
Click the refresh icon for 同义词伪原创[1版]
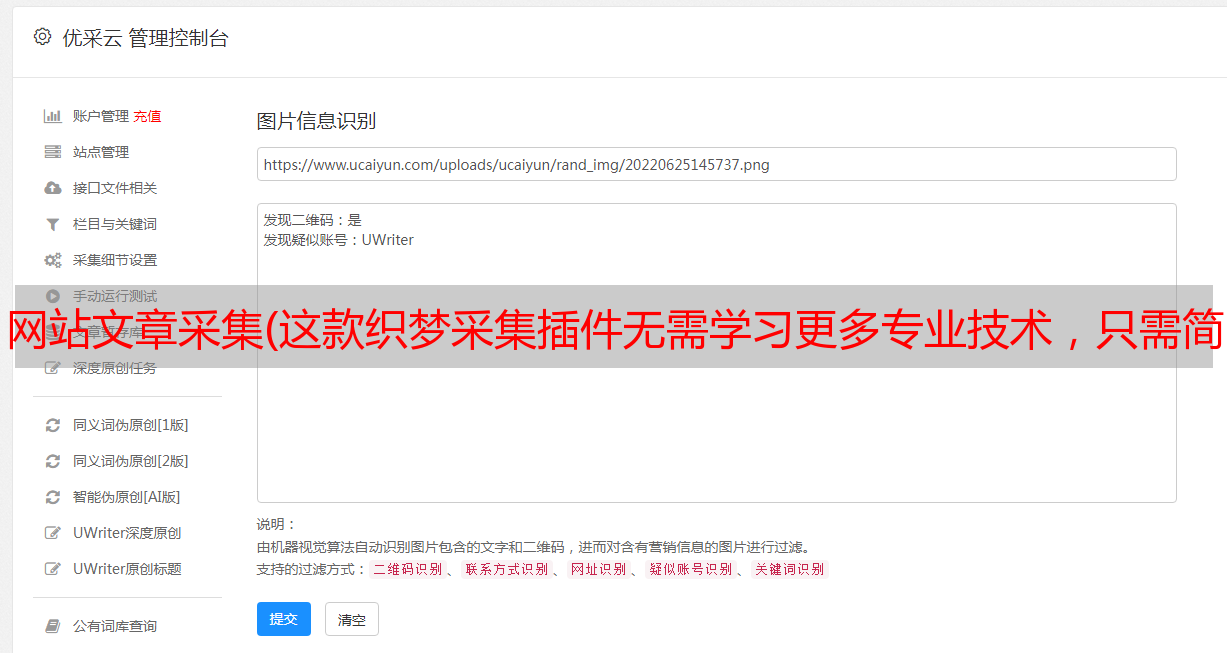pos(53,425)
